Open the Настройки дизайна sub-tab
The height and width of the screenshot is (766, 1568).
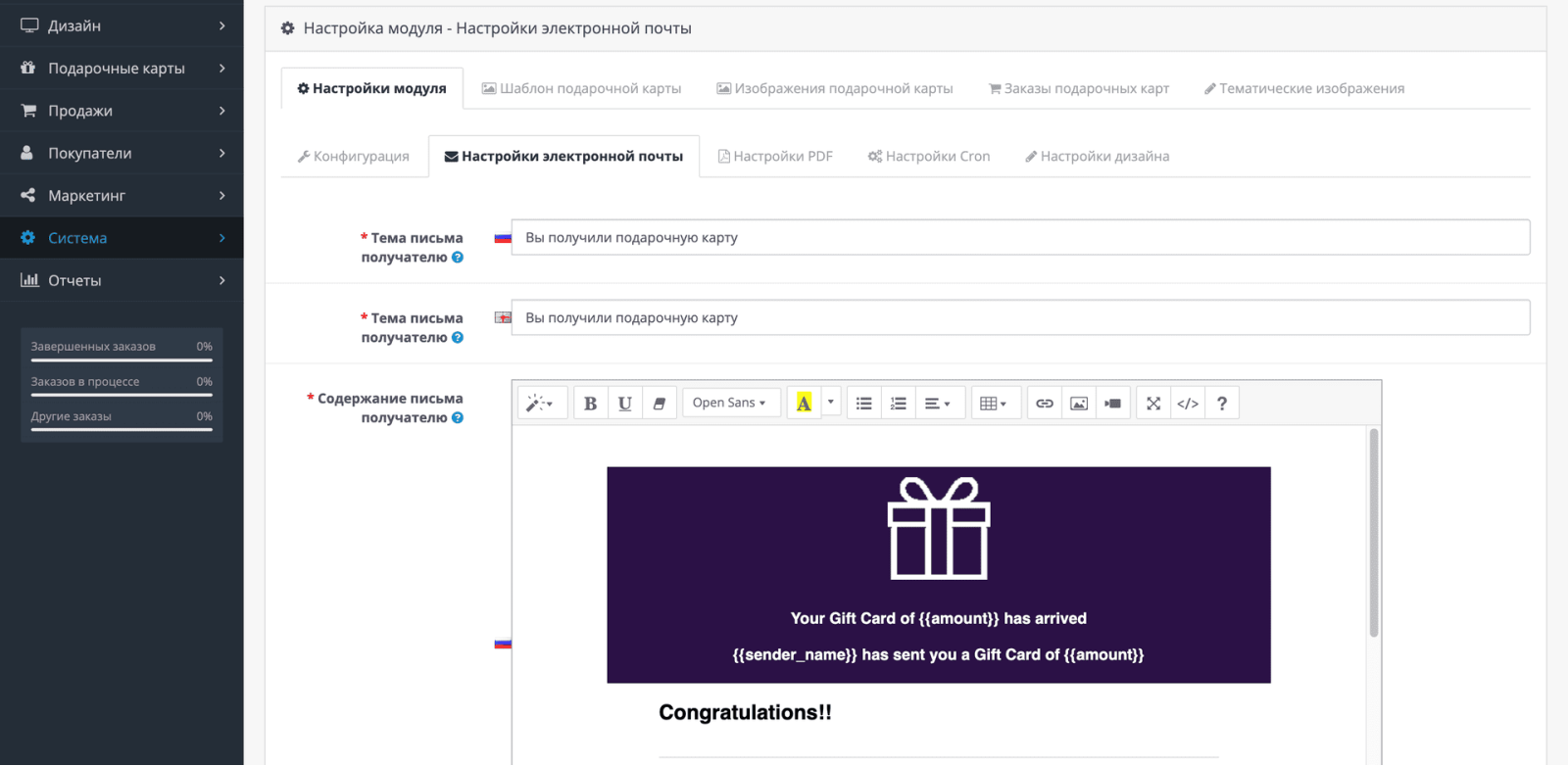click(1098, 157)
